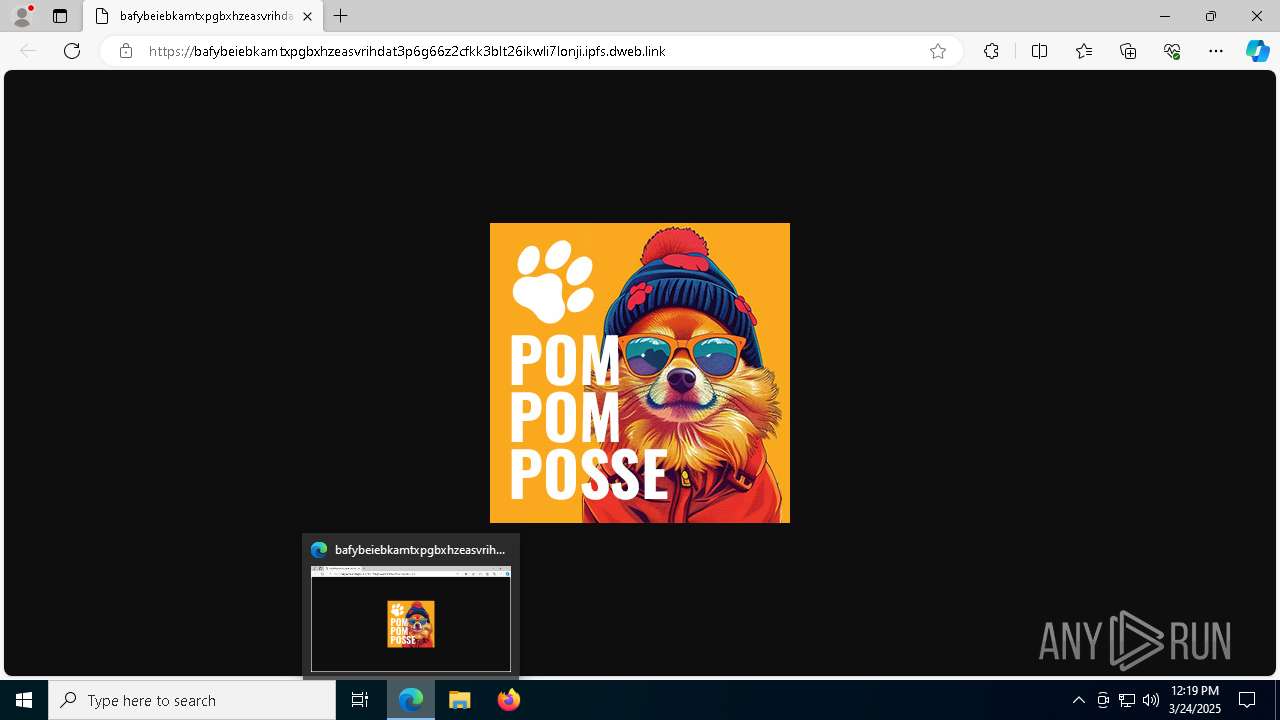Select the Edge window preview thumbnail

click(x=411, y=619)
